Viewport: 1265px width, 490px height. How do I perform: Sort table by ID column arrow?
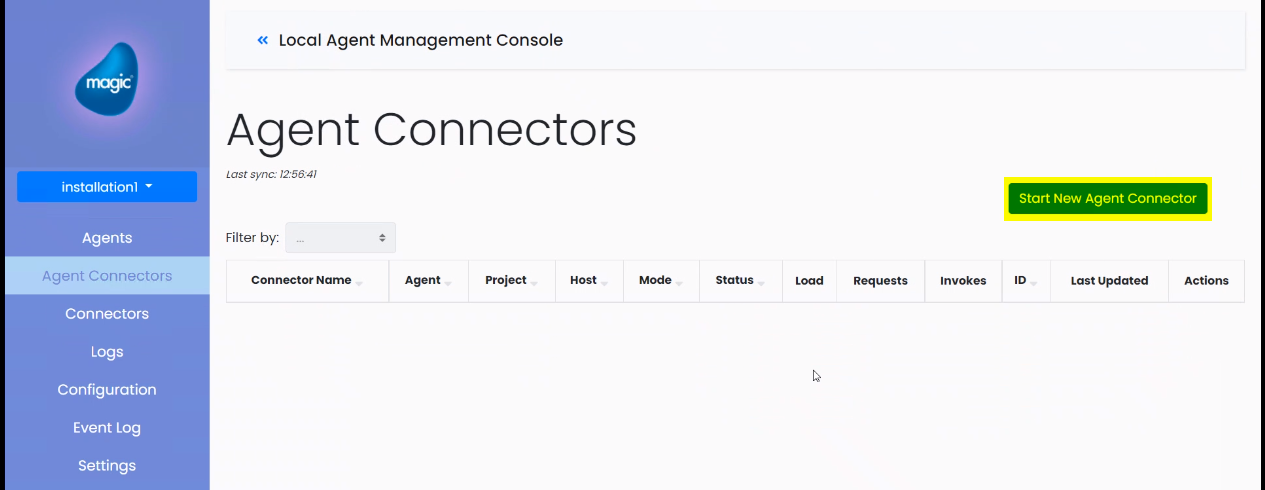[1034, 284]
